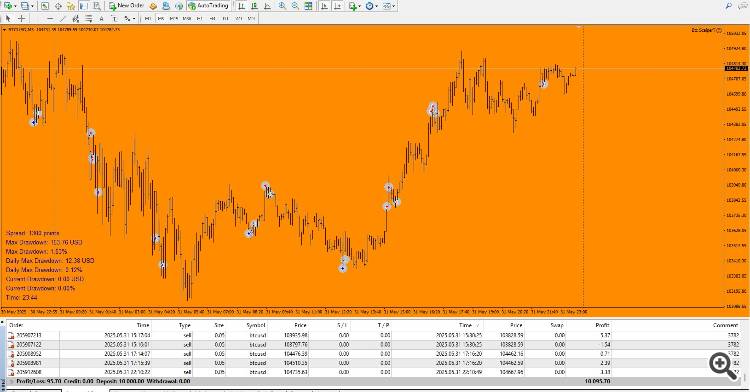This screenshot has width=750, height=392.
Task: Select the text 'A' tool
Action: click(x=101, y=18)
